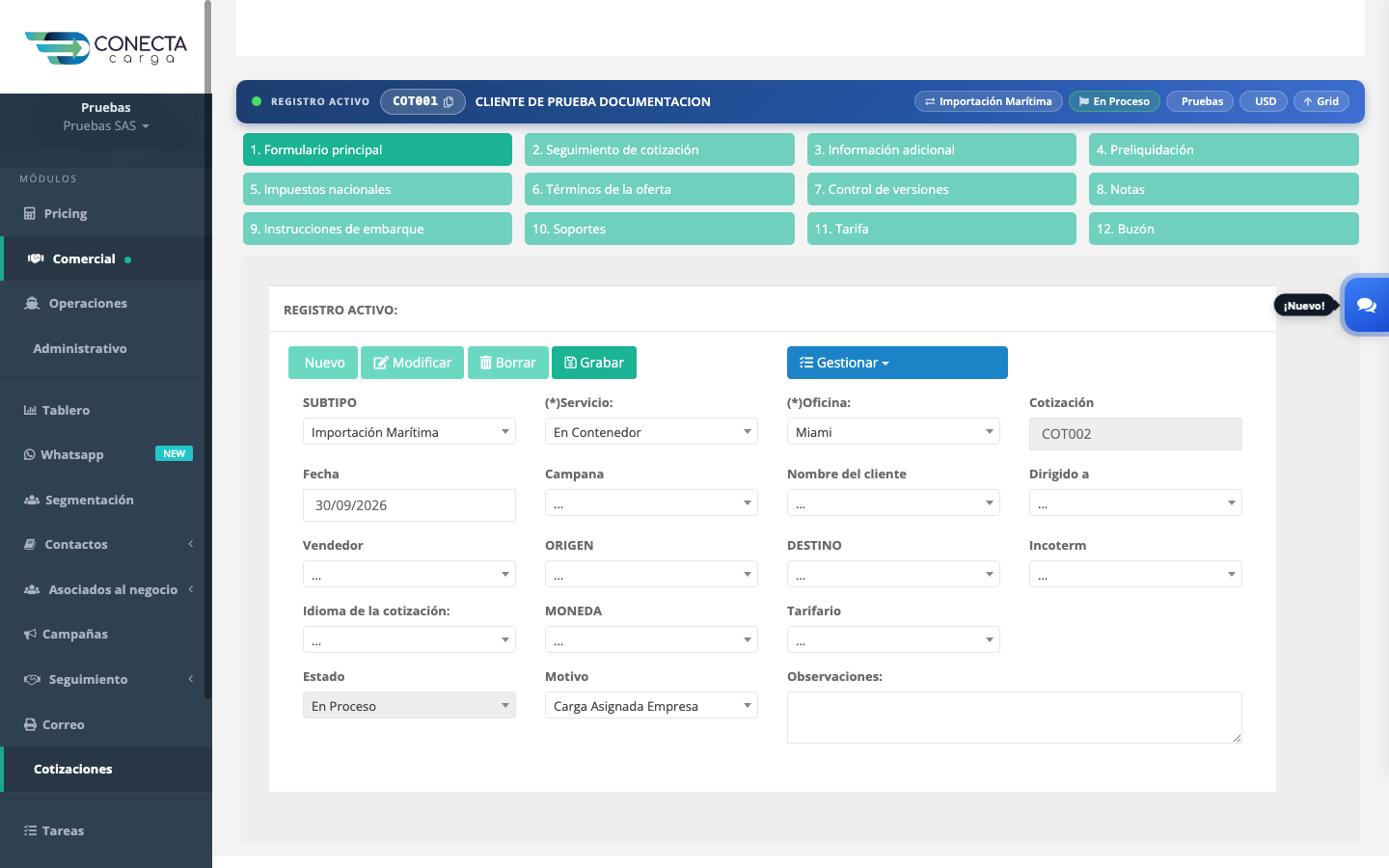Open the Motivo dropdown
This screenshot has width=1389, height=868.
[x=651, y=705]
